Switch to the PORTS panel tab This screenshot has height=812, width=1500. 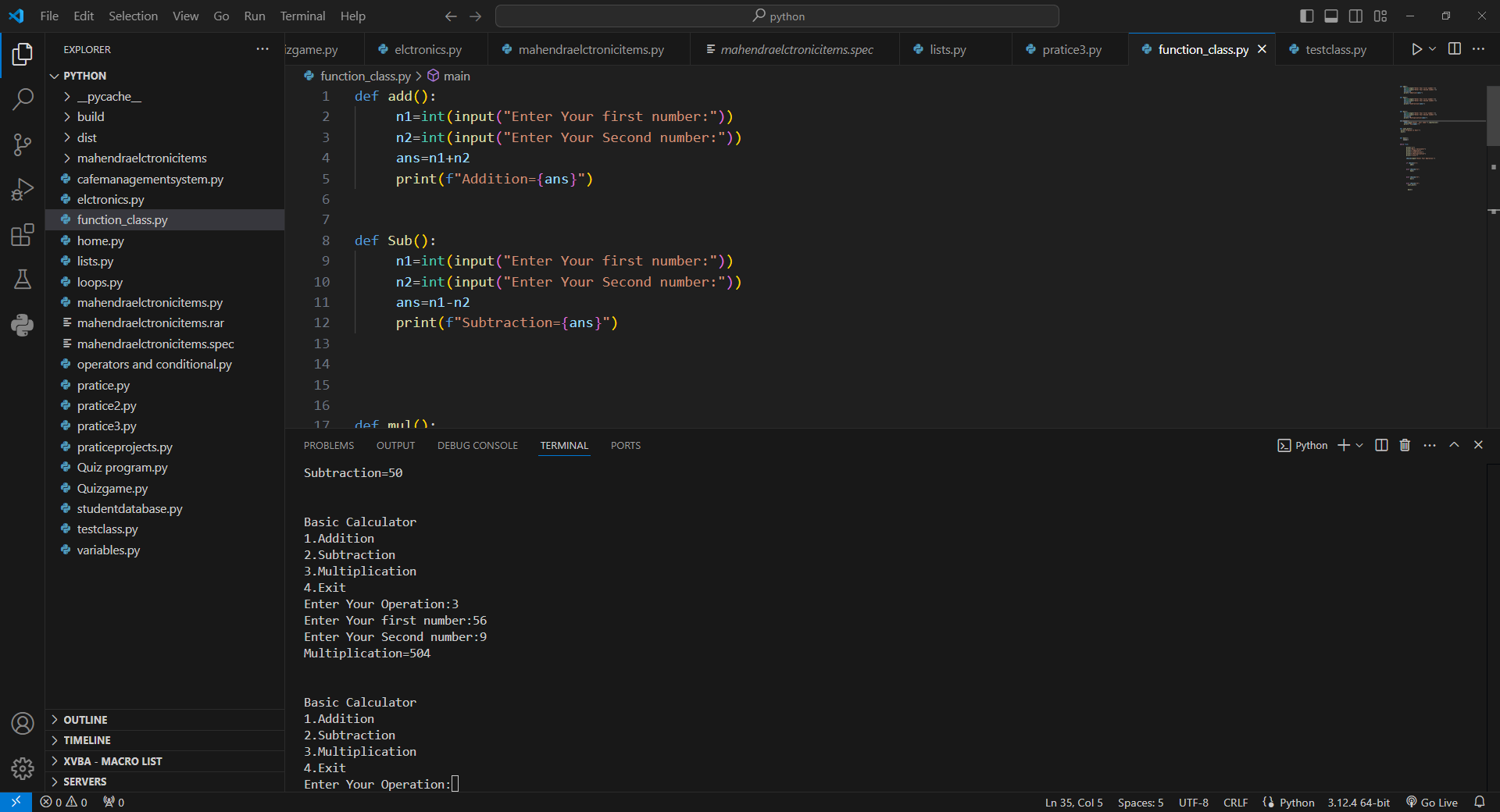pyautogui.click(x=626, y=445)
